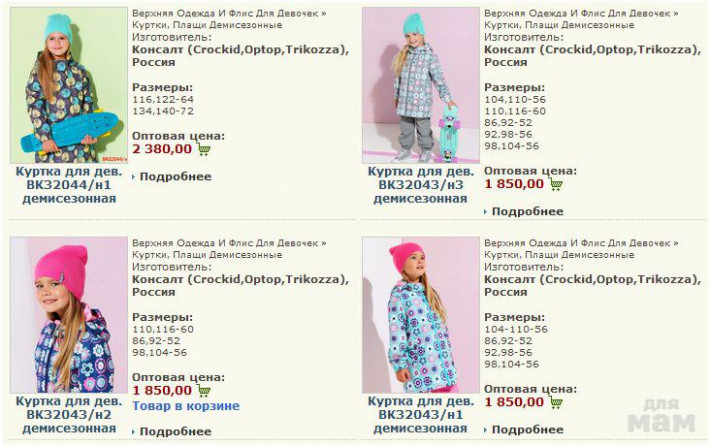Open category Верхняя Одежда И Флис Для Девочек, first product

tap(225, 14)
